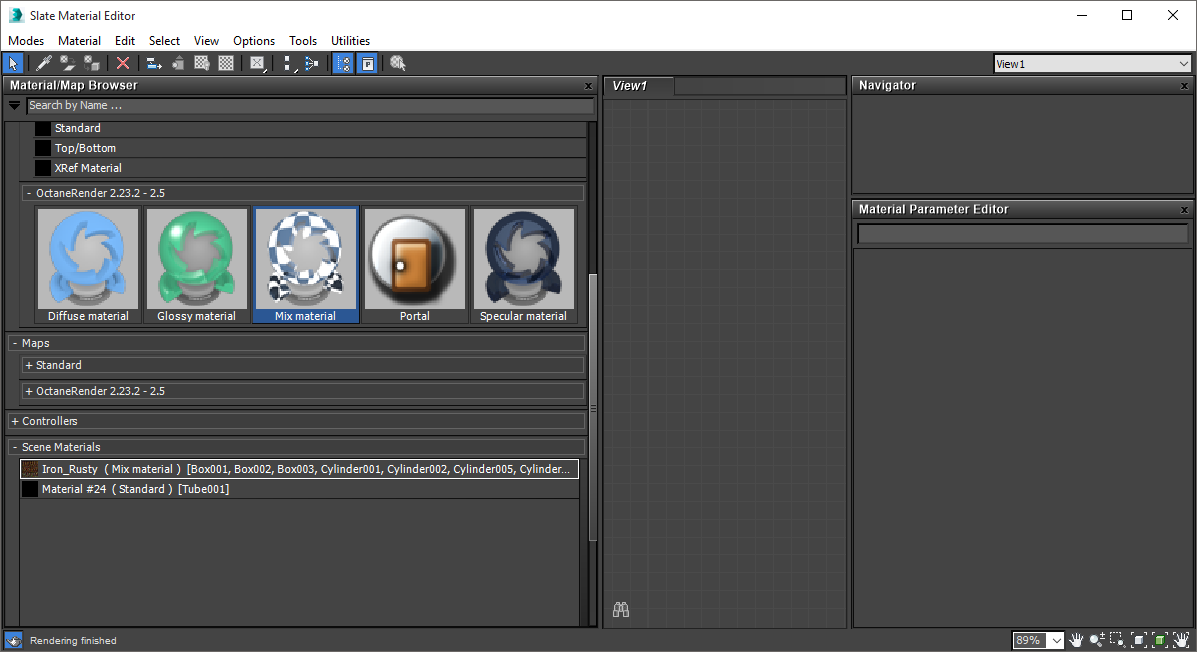Open the 89% zoom dropdown

[x=1056, y=641]
